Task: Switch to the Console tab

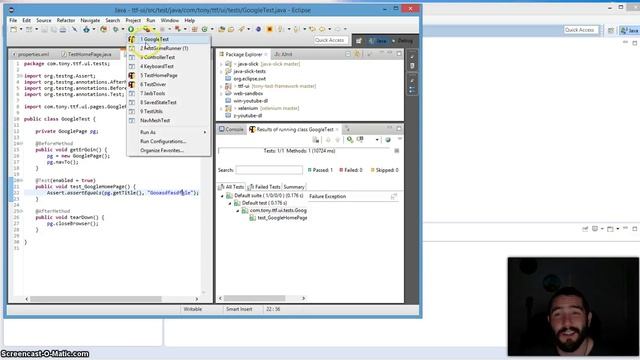Action: pyautogui.click(x=231, y=129)
